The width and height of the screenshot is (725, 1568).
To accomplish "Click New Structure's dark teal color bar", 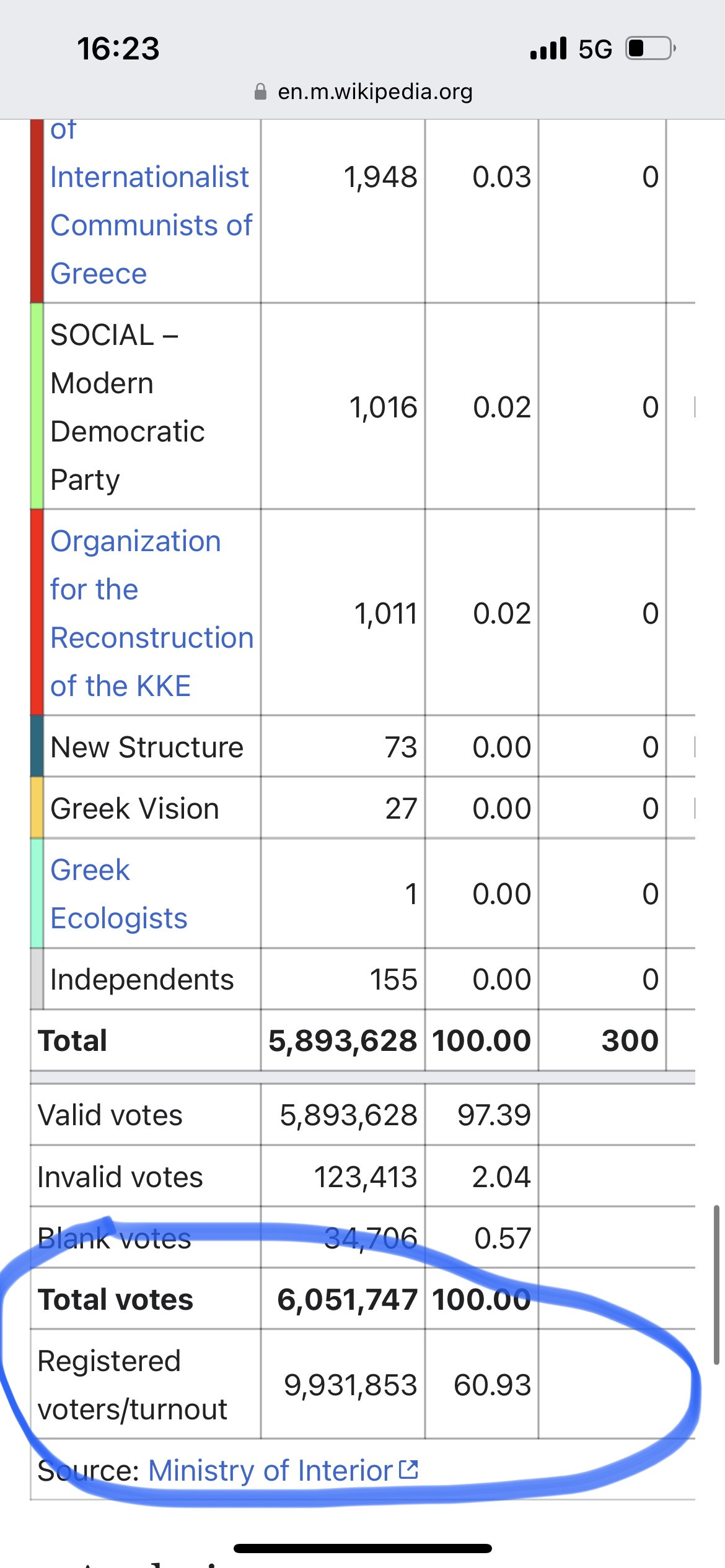I will point(37,746).
